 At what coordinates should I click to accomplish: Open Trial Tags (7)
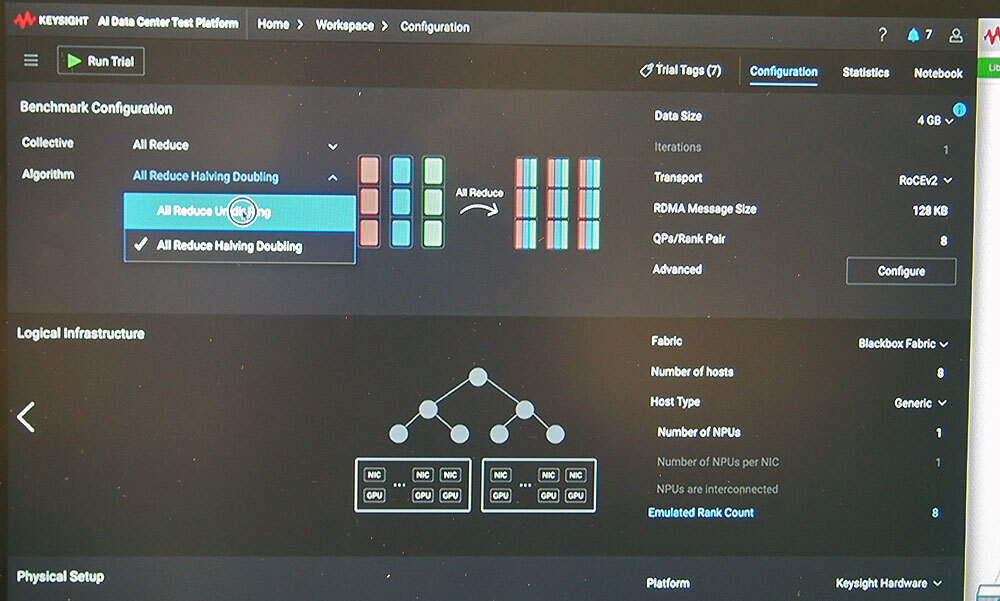(680, 70)
